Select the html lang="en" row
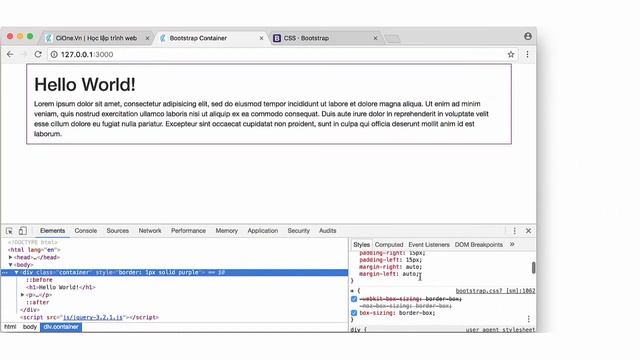Screen dimensions: 640x360 pos(34,250)
